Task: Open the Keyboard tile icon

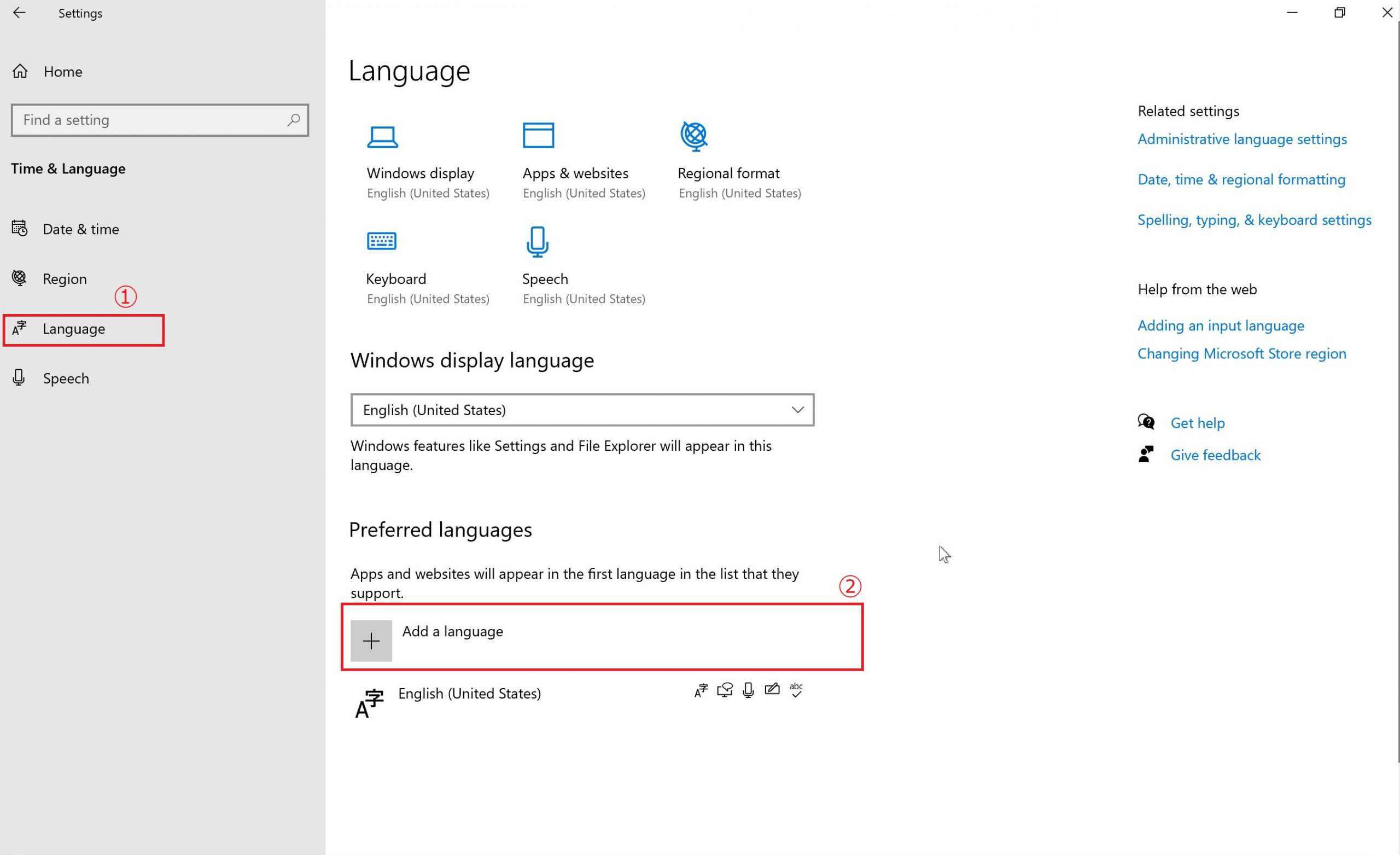Action: point(381,241)
